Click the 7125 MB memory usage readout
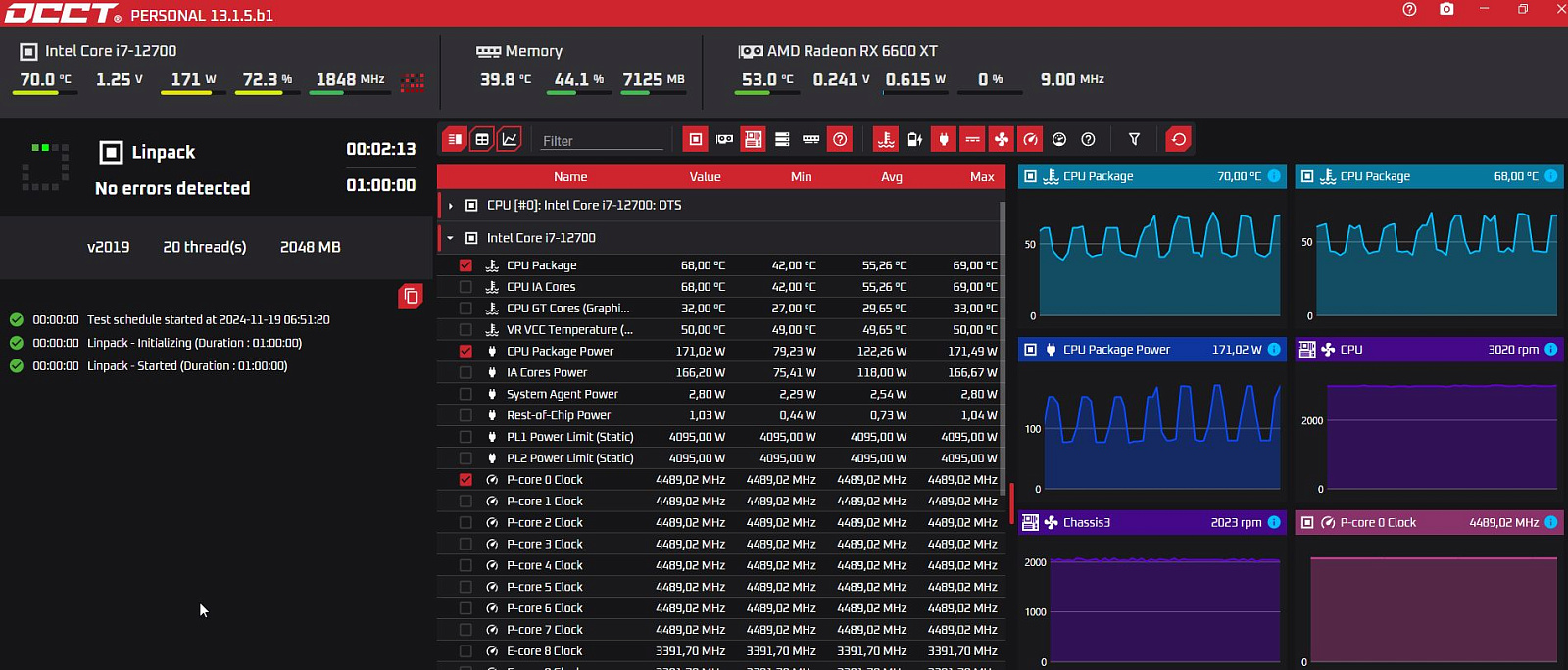 click(654, 79)
